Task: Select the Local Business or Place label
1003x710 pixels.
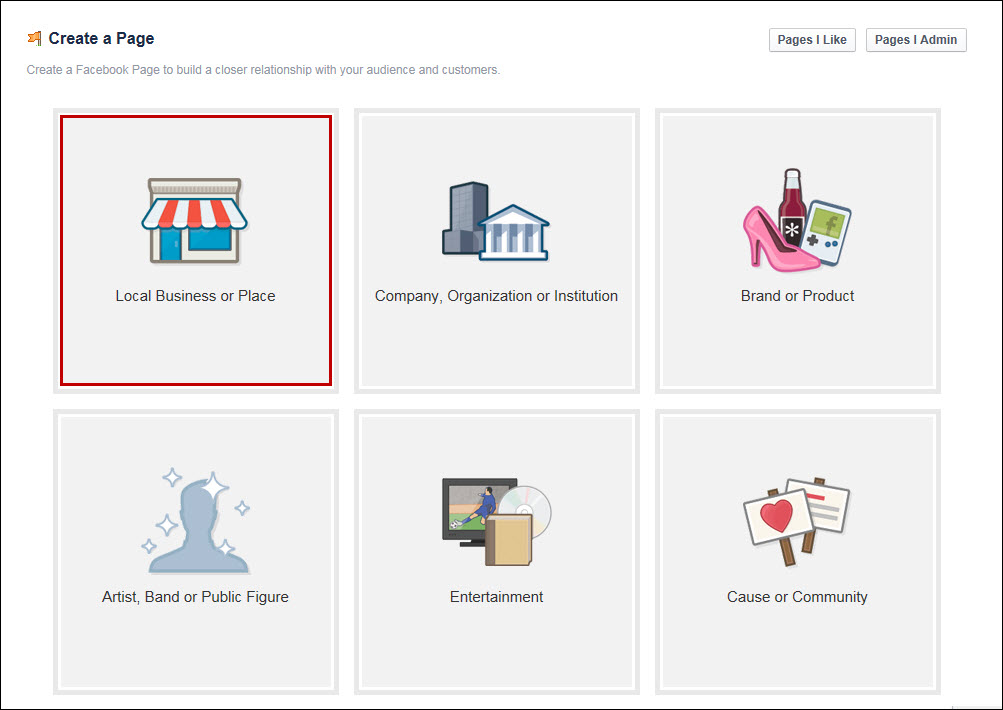Action: point(195,296)
